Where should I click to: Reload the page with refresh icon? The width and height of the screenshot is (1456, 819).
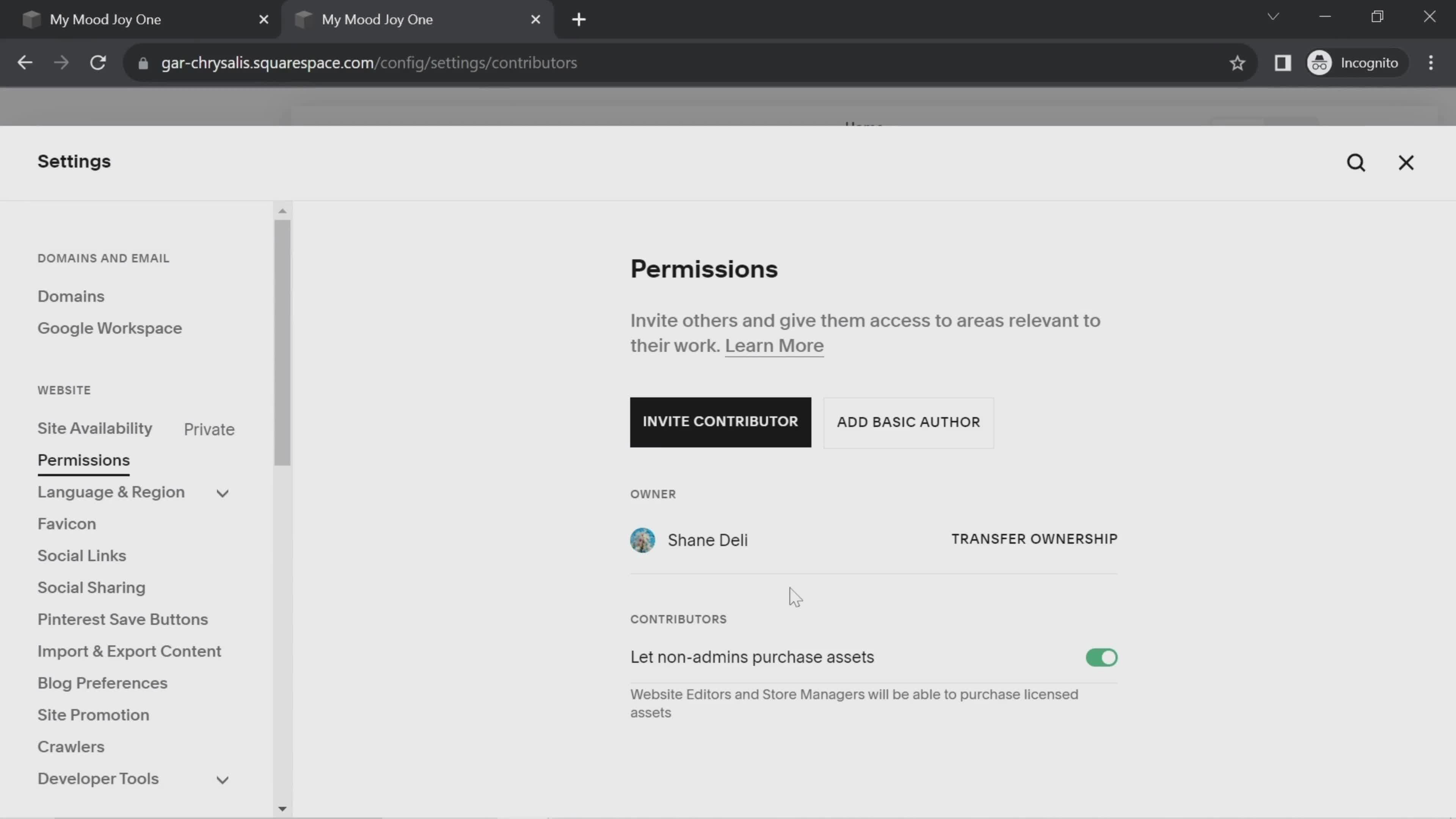click(98, 63)
